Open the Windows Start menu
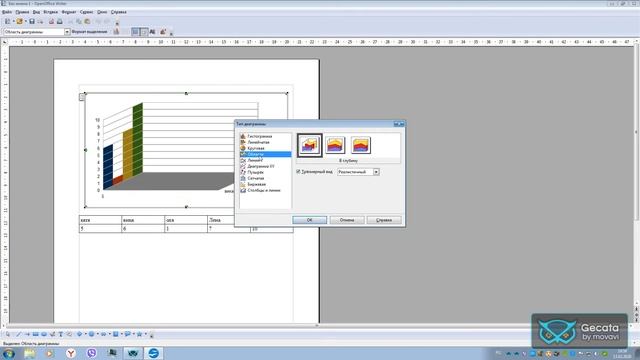The image size is (640, 360). (9, 353)
